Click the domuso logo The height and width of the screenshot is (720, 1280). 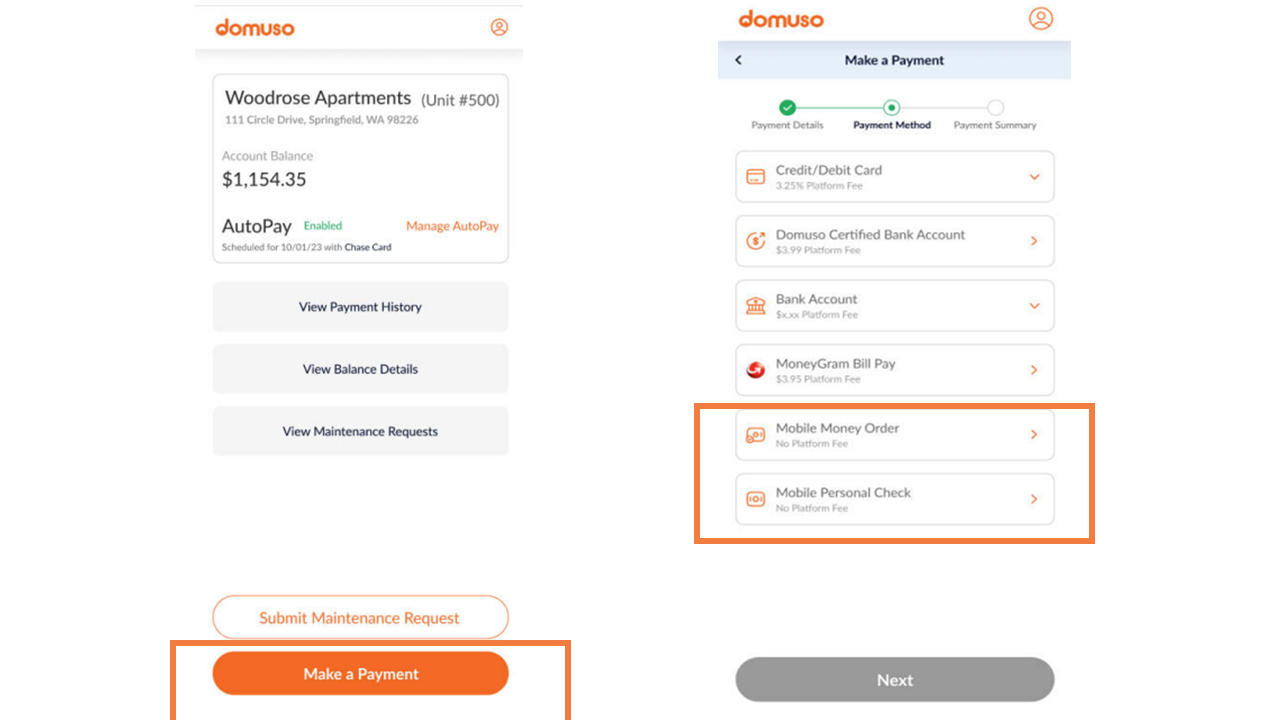pos(781,18)
